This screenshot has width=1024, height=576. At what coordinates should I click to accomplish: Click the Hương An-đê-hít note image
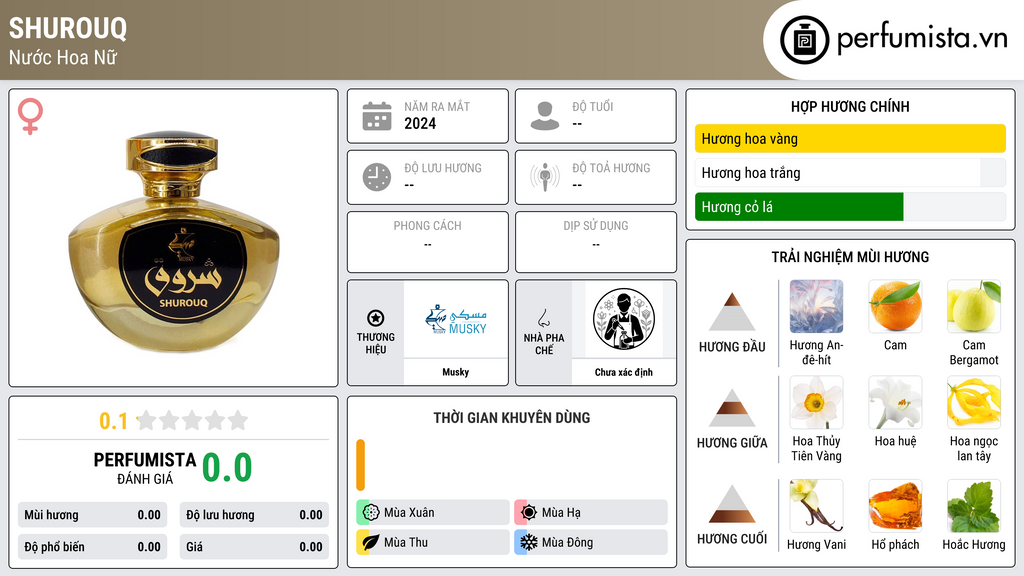(816, 307)
